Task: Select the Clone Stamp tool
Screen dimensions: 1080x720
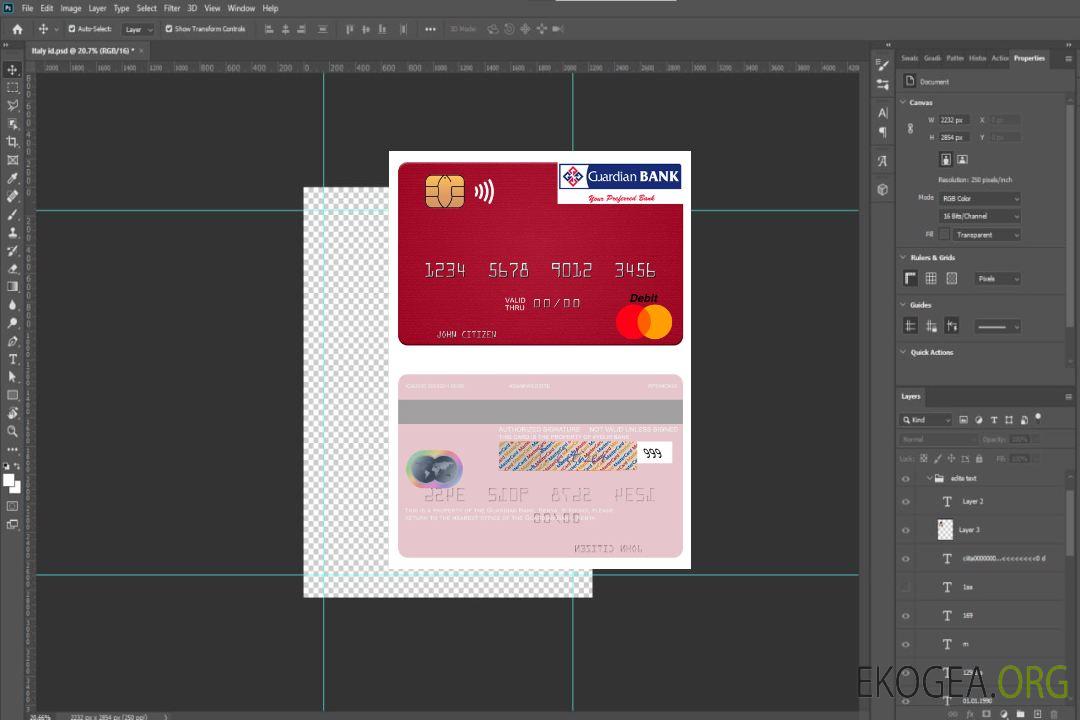Action: pos(12,233)
